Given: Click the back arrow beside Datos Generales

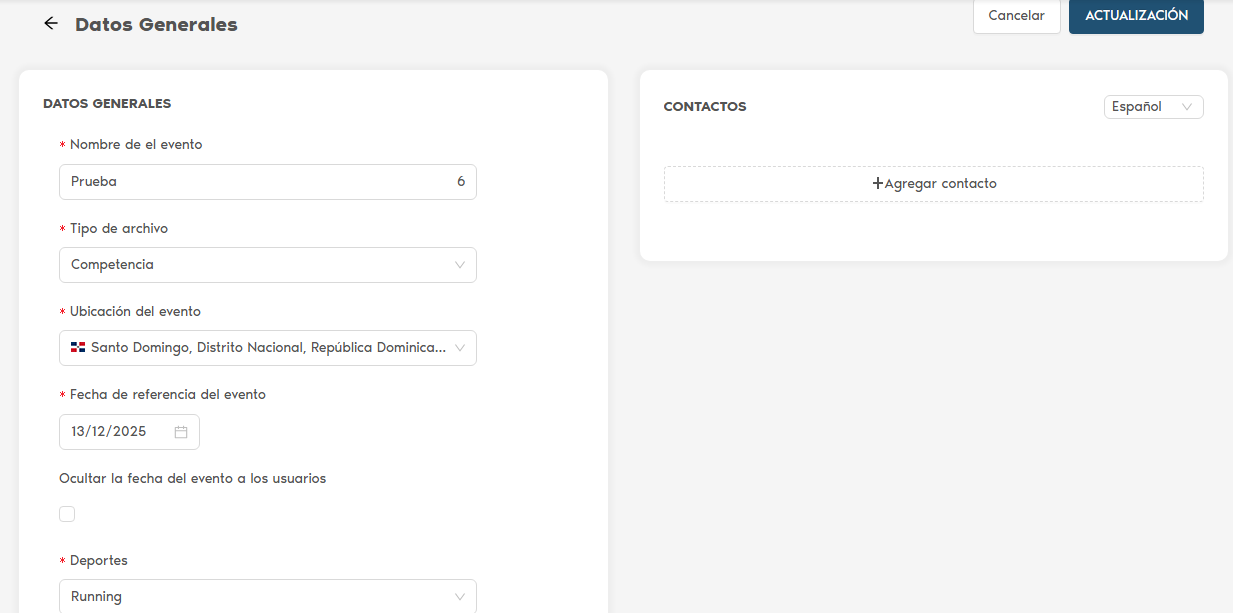Looking at the screenshot, I should tap(51, 23).
